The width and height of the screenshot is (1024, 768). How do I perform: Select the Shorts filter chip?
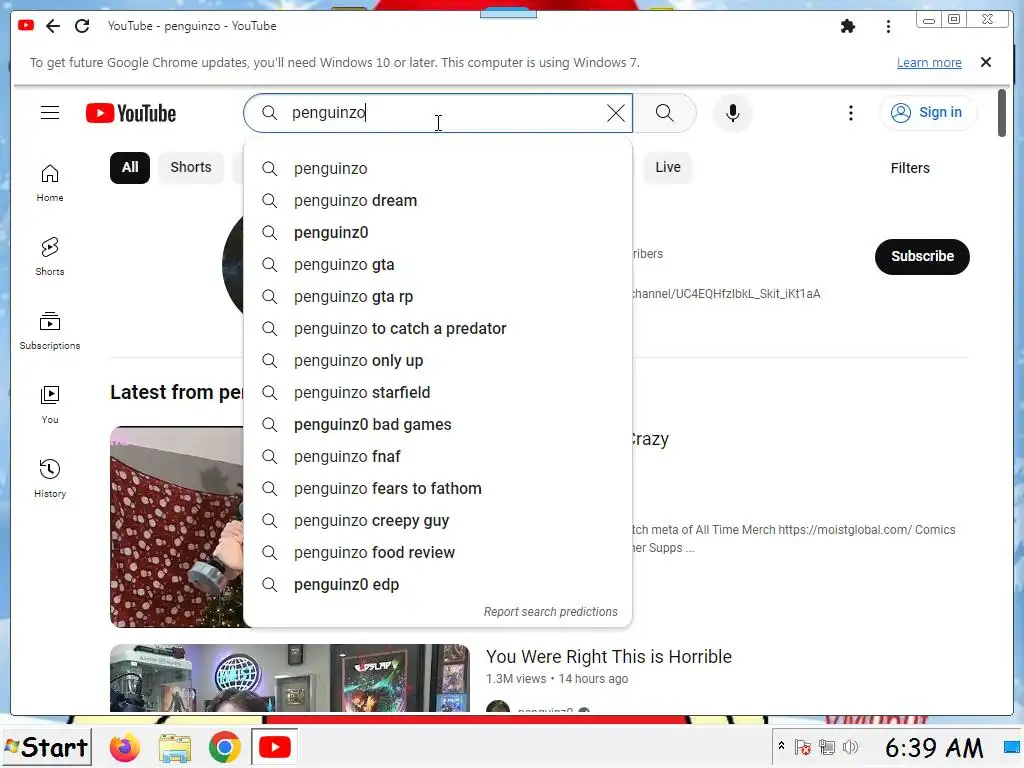coord(191,168)
